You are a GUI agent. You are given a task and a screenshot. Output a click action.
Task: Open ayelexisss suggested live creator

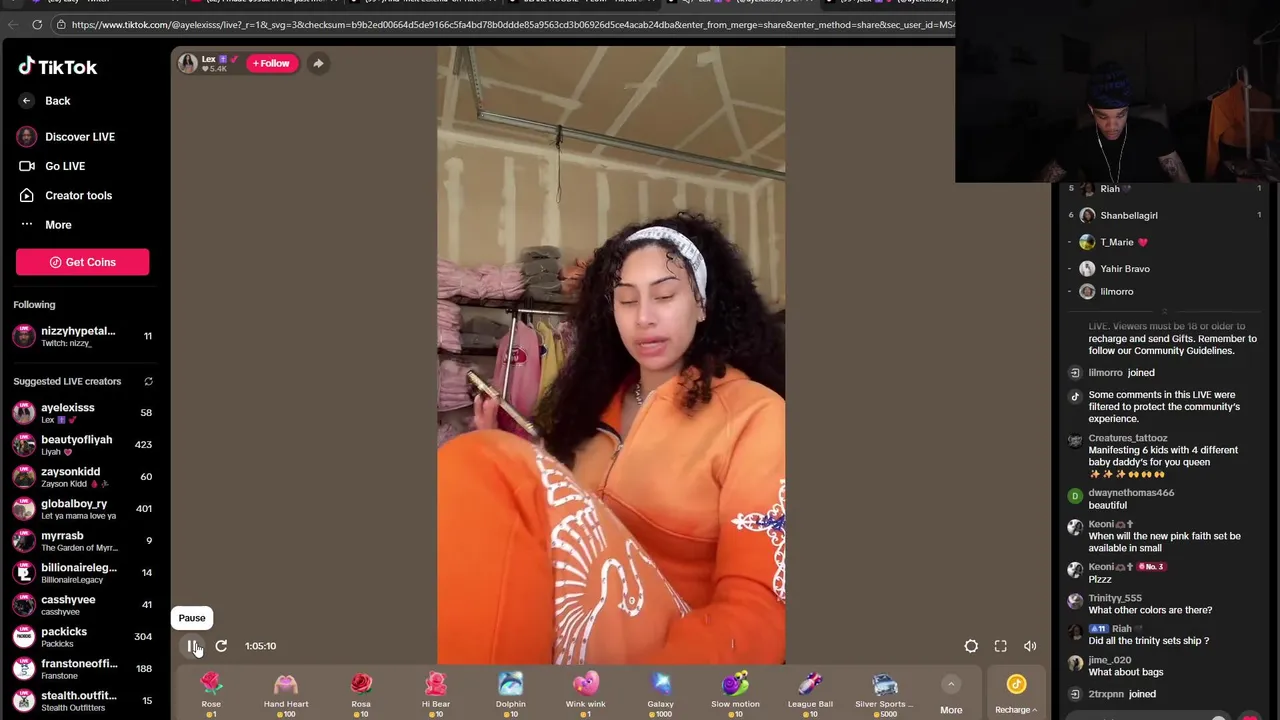tap(82, 413)
